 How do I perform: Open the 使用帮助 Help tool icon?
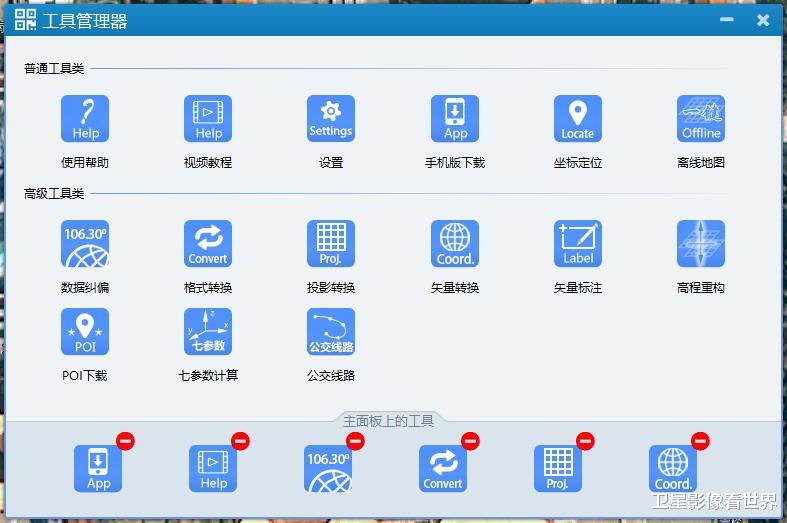(85, 118)
